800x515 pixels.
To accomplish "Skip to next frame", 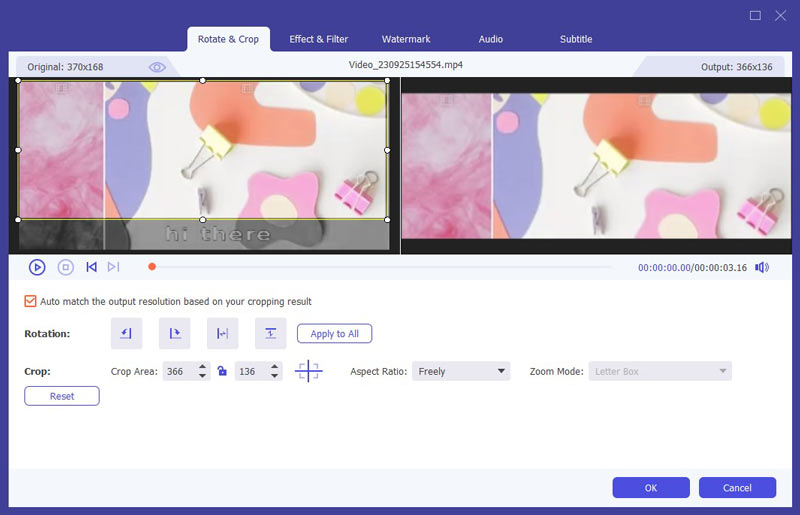I will click(x=113, y=267).
